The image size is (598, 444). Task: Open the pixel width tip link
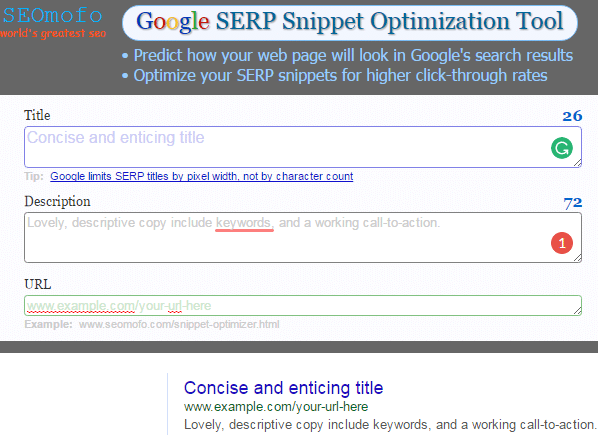click(201, 176)
